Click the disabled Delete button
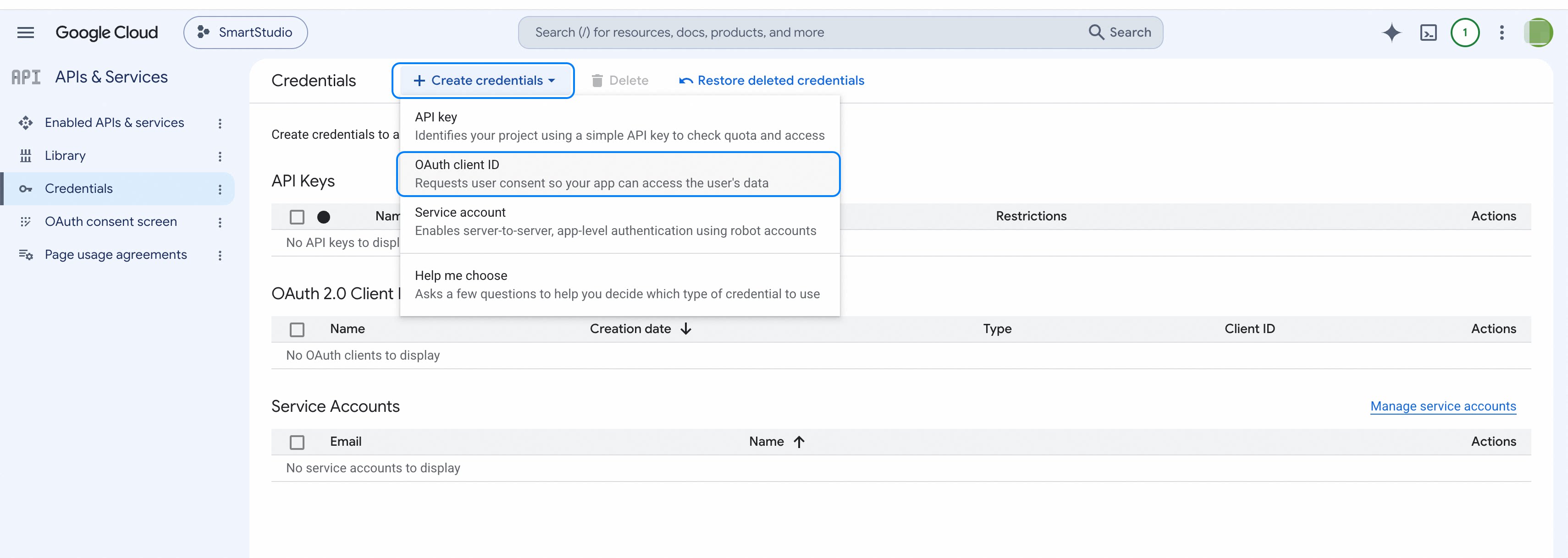Viewport: 1568px width, 558px height. [620, 80]
